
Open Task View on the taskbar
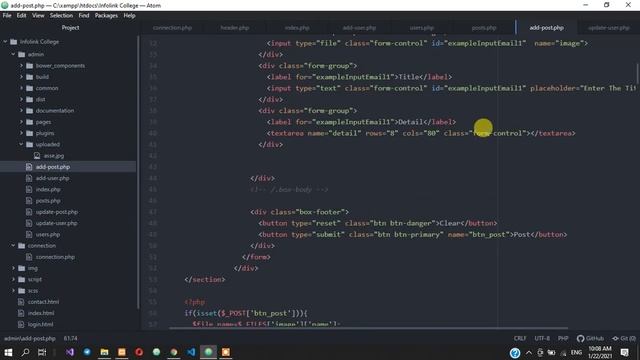[42, 352]
